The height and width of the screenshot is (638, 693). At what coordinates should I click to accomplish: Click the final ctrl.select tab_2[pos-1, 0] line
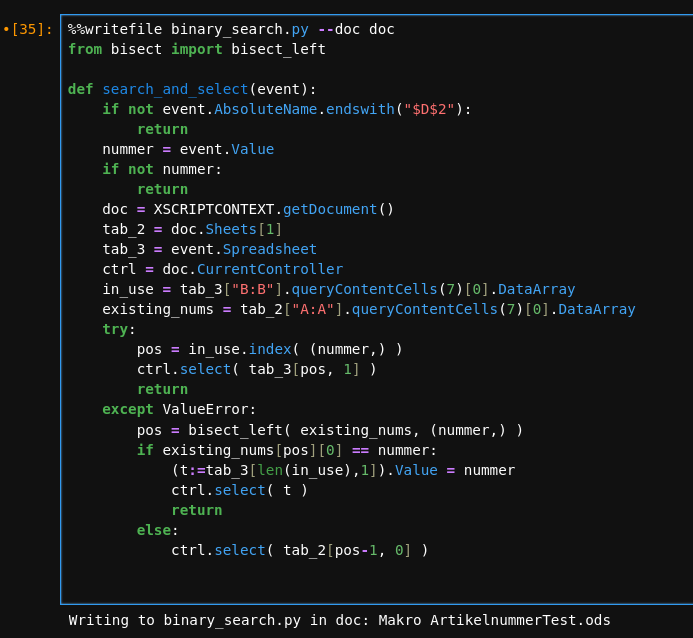click(299, 550)
